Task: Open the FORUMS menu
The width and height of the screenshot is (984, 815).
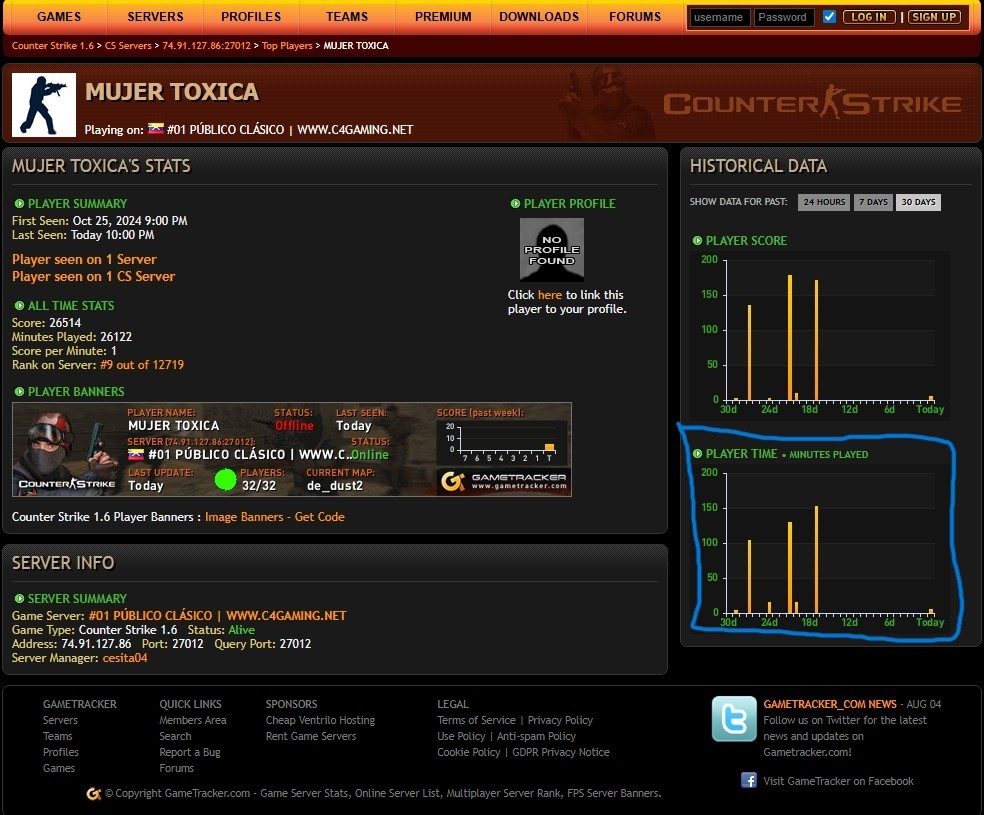Action: (635, 17)
